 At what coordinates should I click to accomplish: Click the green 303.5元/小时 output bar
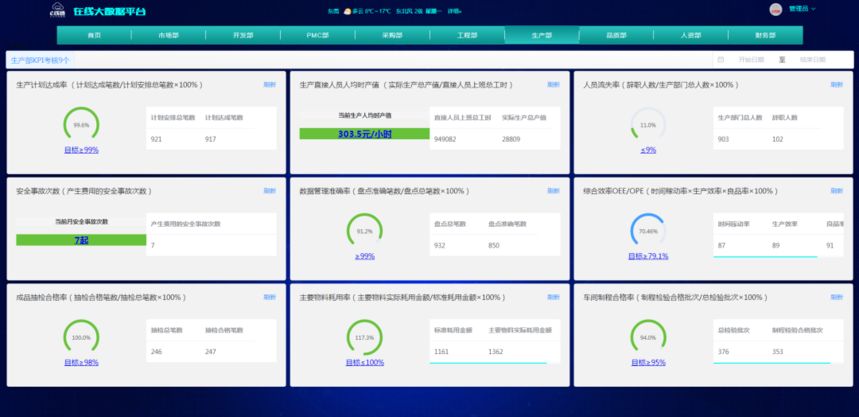point(364,133)
